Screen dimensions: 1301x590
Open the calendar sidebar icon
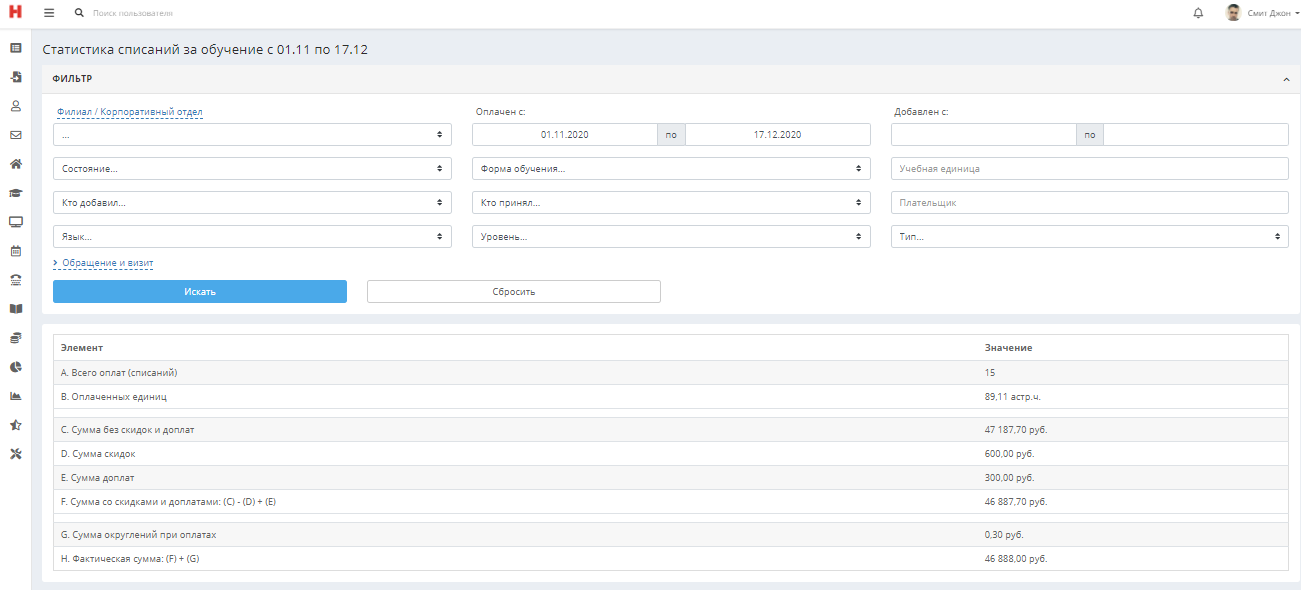tap(16, 251)
